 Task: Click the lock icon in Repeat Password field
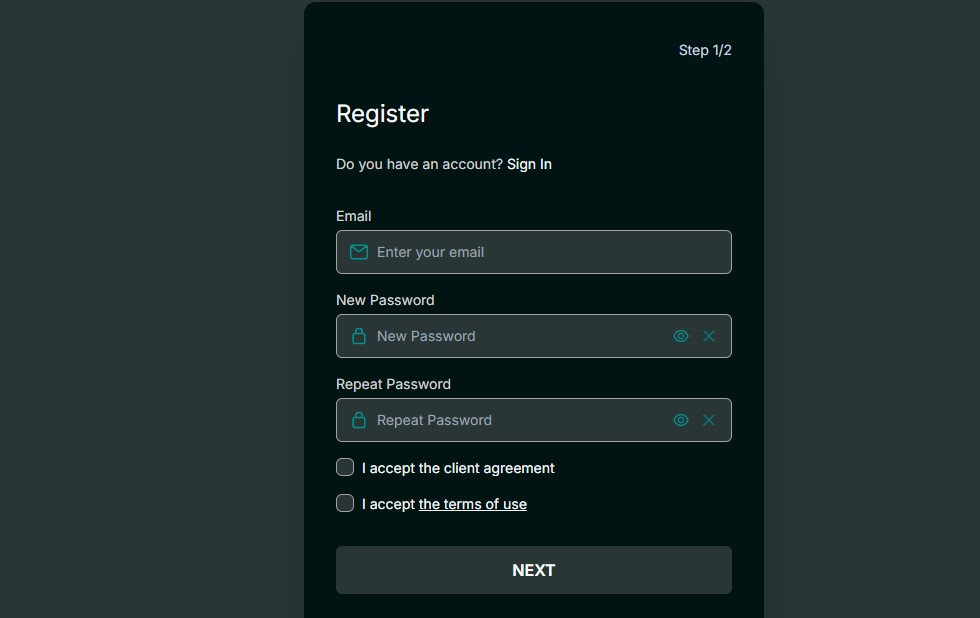tap(358, 420)
